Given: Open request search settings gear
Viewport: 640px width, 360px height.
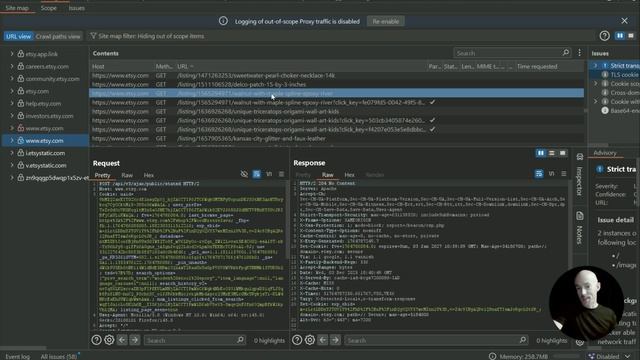Looking at the screenshot, I should 109,340.
